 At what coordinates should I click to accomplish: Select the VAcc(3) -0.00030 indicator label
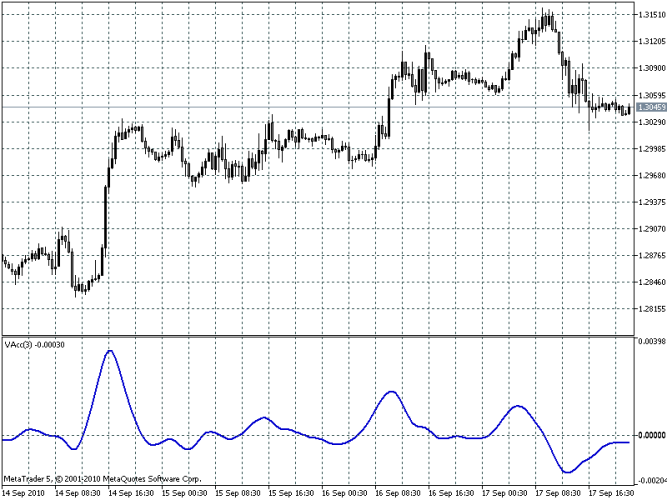(34, 345)
